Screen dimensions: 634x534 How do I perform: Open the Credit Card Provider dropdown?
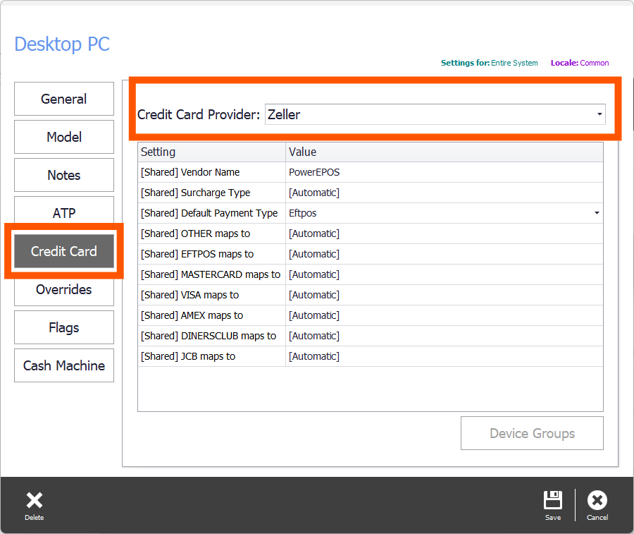[435, 114]
